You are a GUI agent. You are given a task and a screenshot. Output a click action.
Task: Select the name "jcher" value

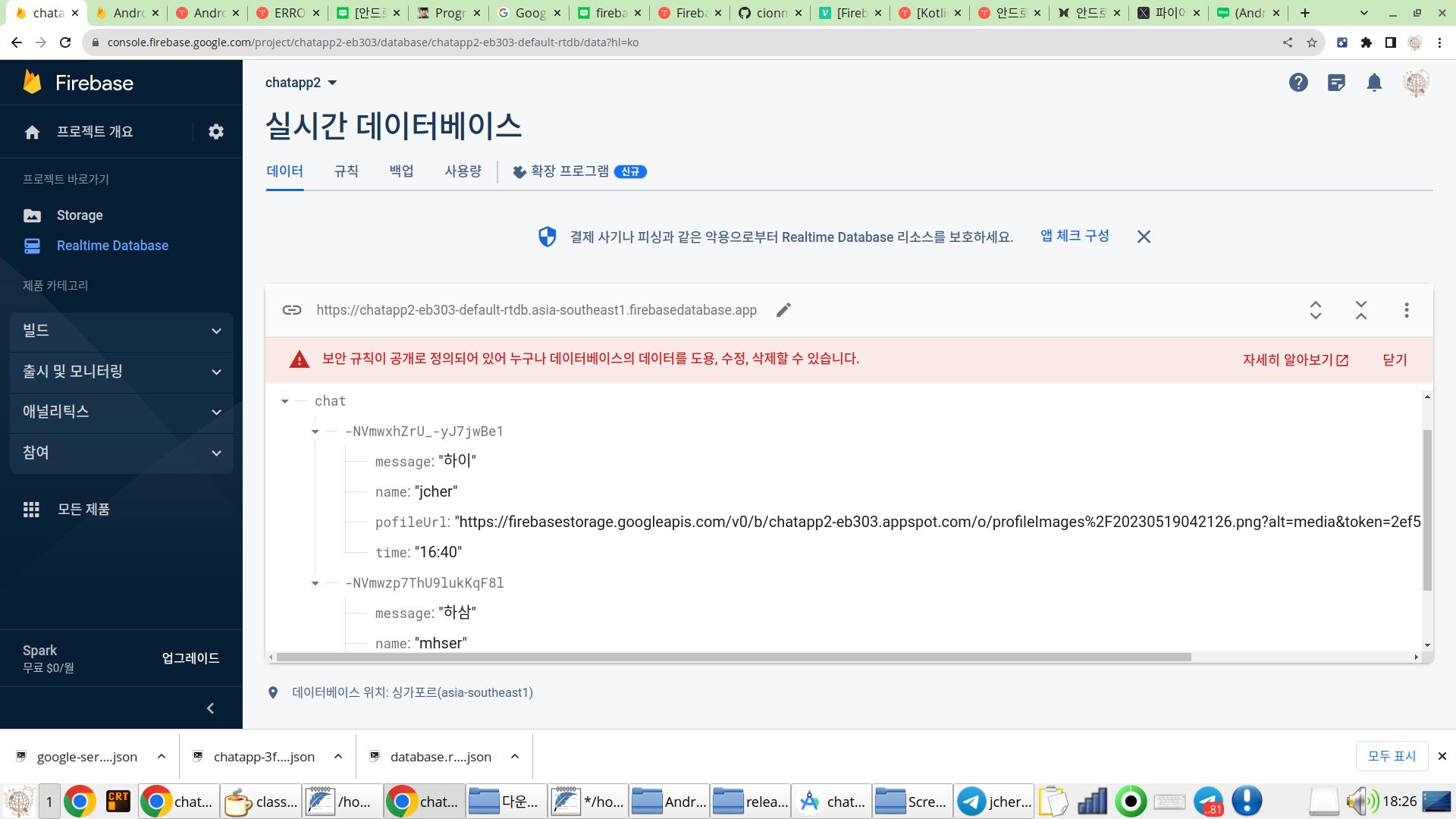(x=436, y=491)
